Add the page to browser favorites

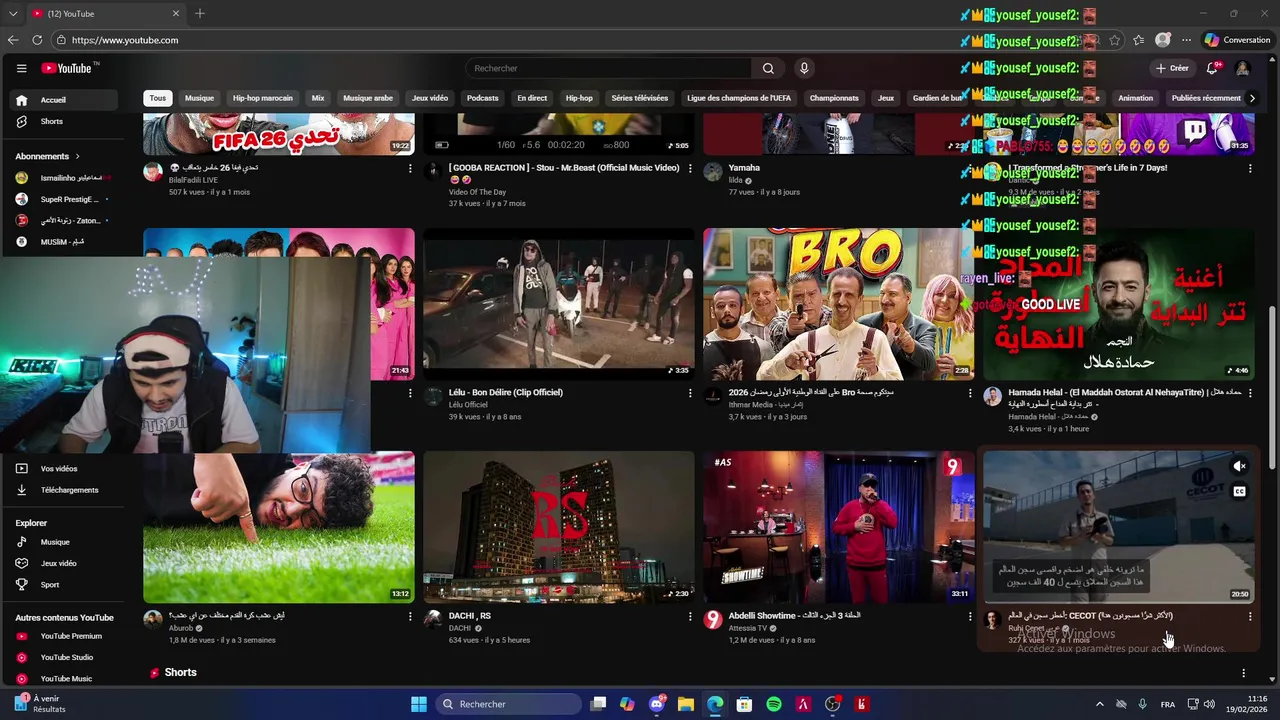click(1114, 40)
